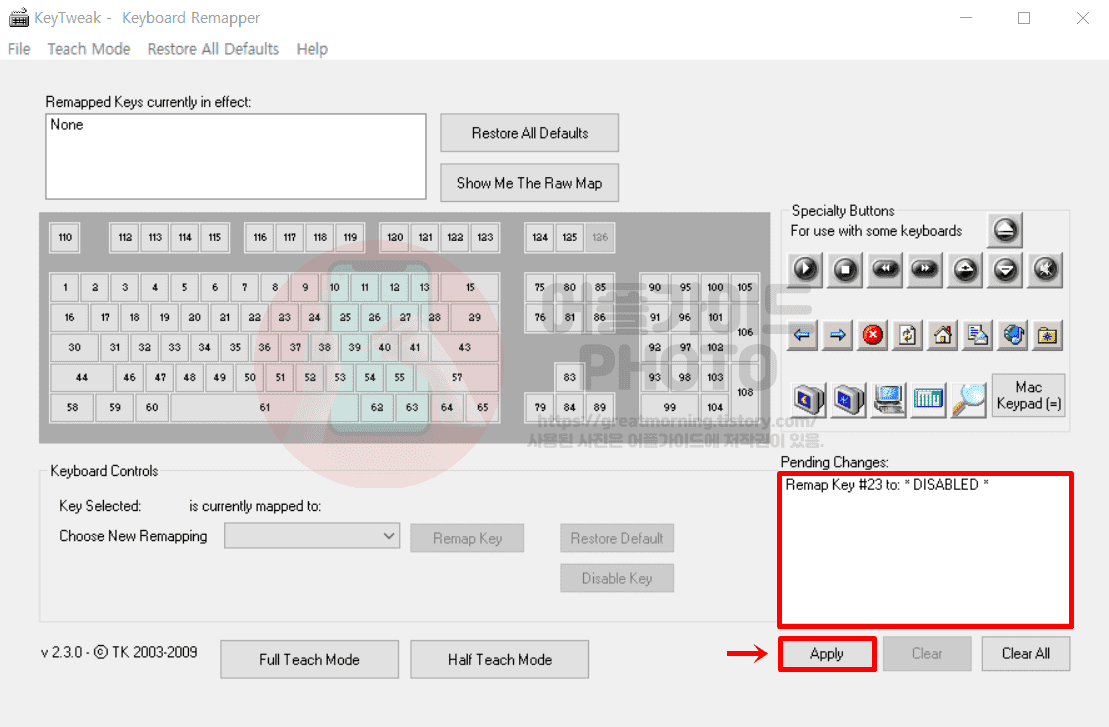The image size is (1109, 727).
Task: Open the Teach Mode menu
Action: pos(89,49)
